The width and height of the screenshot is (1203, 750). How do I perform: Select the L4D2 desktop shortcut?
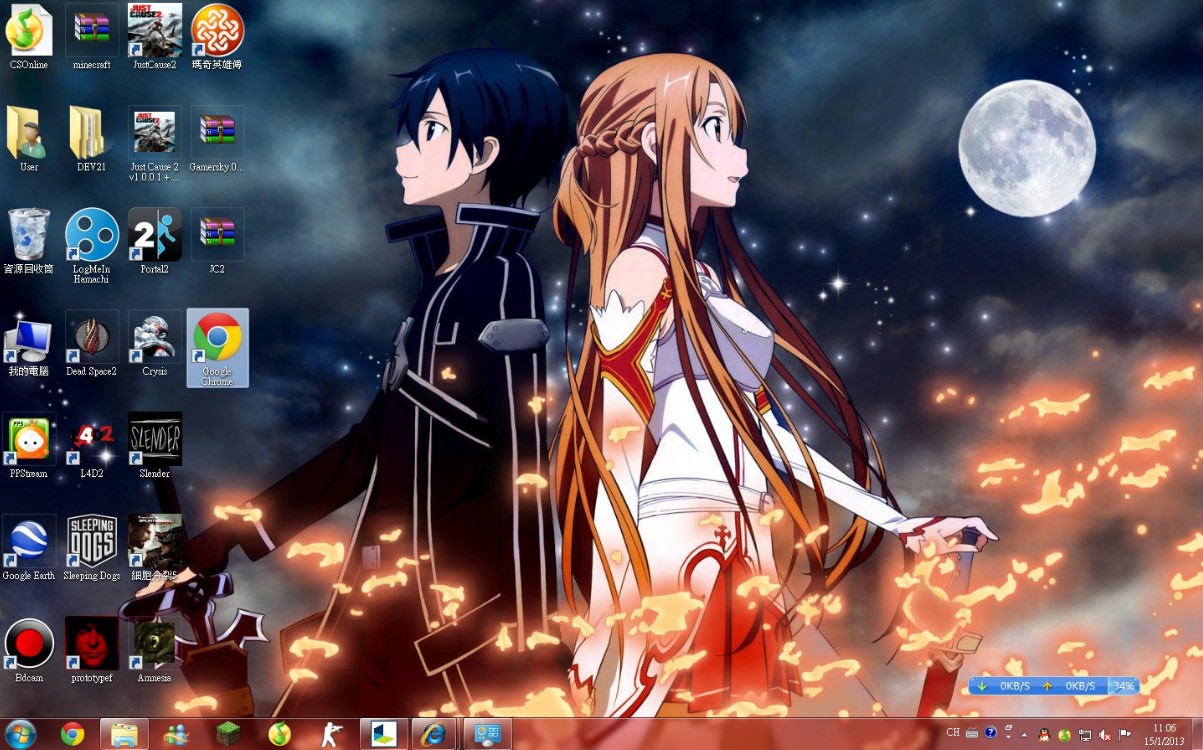[92, 446]
